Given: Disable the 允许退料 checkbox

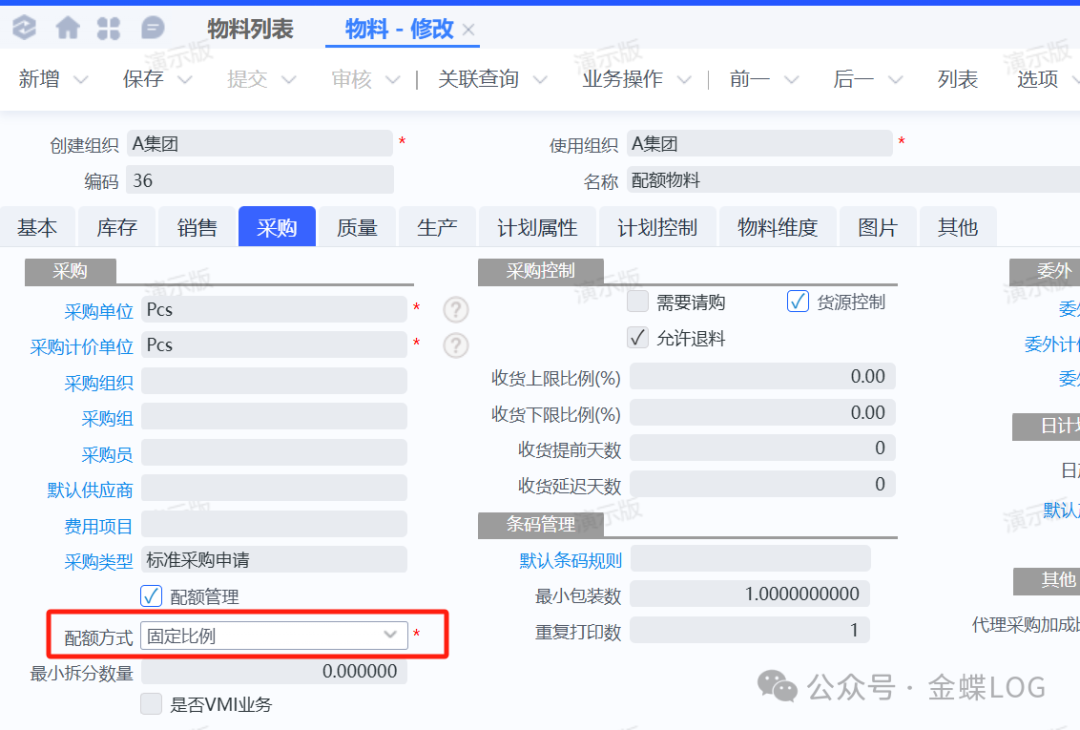Looking at the screenshot, I should click(x=638, y=338).
